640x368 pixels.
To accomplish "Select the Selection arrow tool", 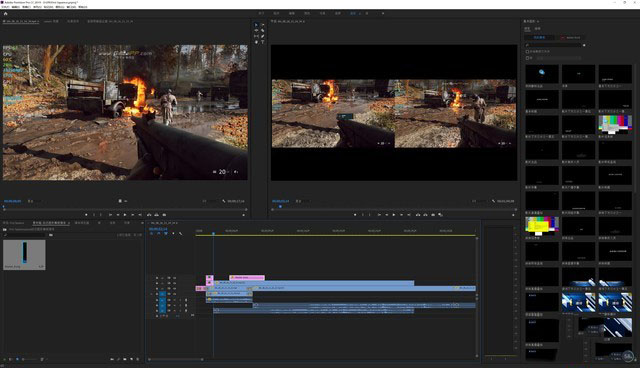I will (256, 25).
